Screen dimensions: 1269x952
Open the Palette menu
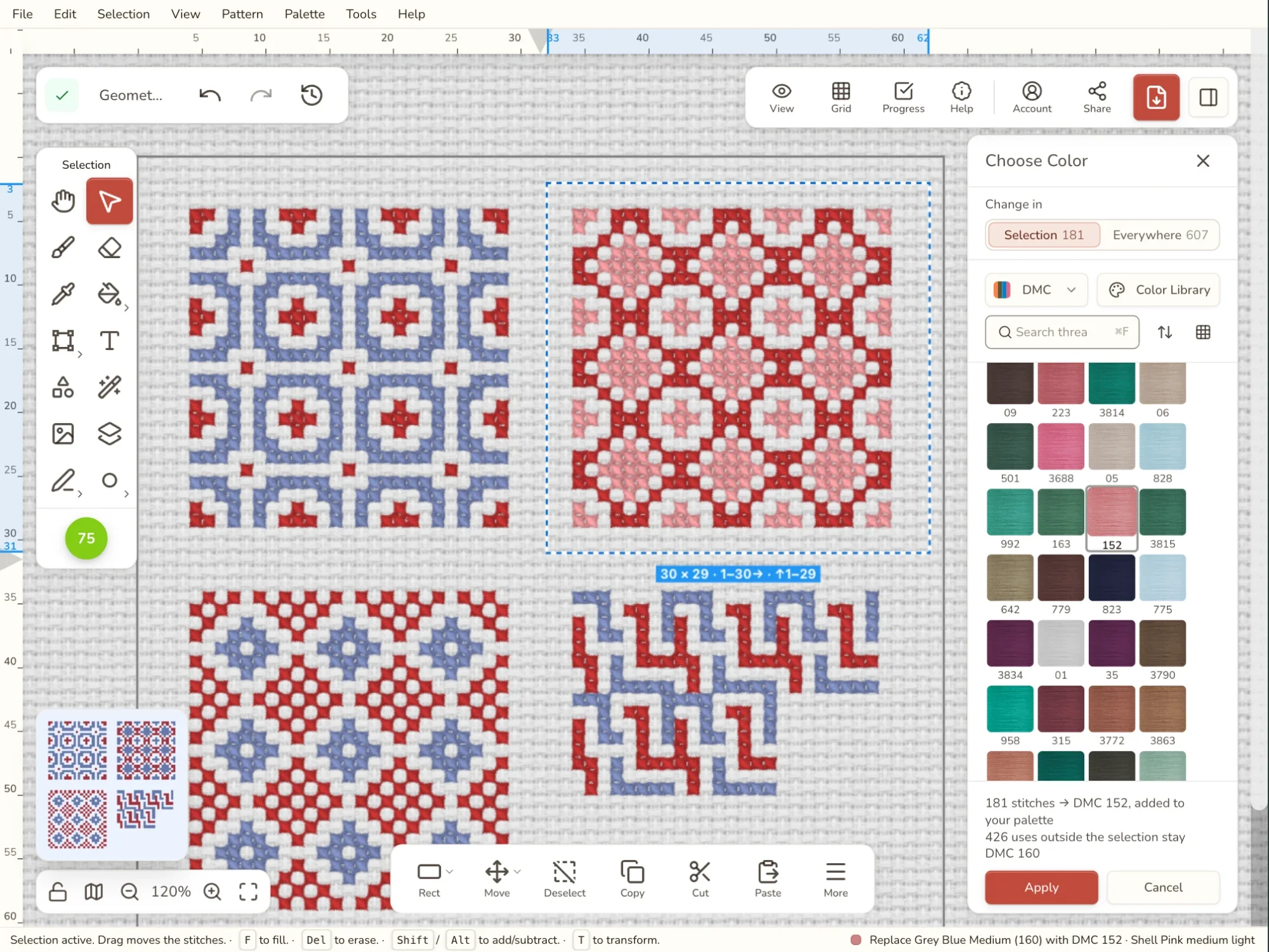pos(304,14)
